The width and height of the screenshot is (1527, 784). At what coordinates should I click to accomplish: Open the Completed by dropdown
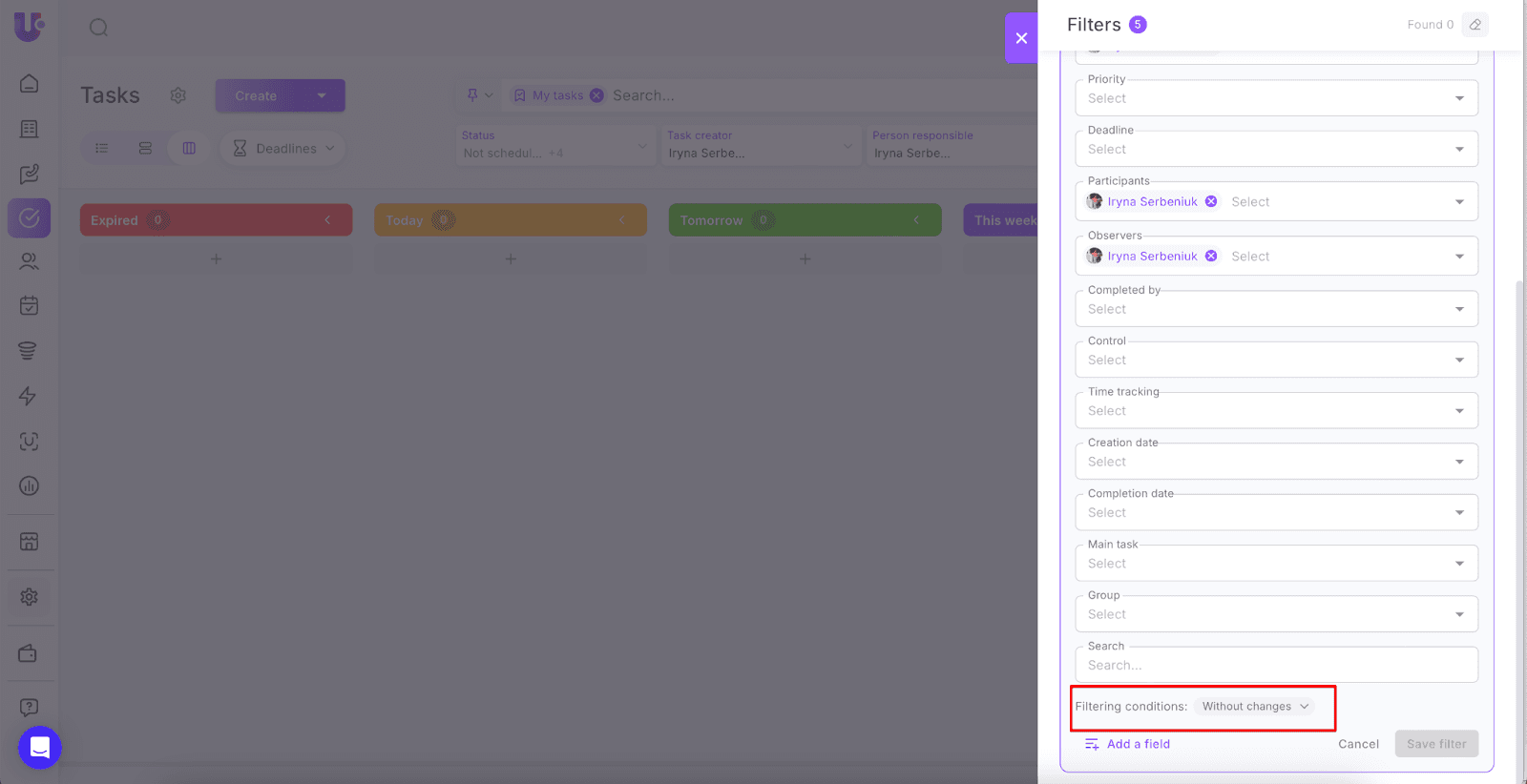tap(1276, 310)
